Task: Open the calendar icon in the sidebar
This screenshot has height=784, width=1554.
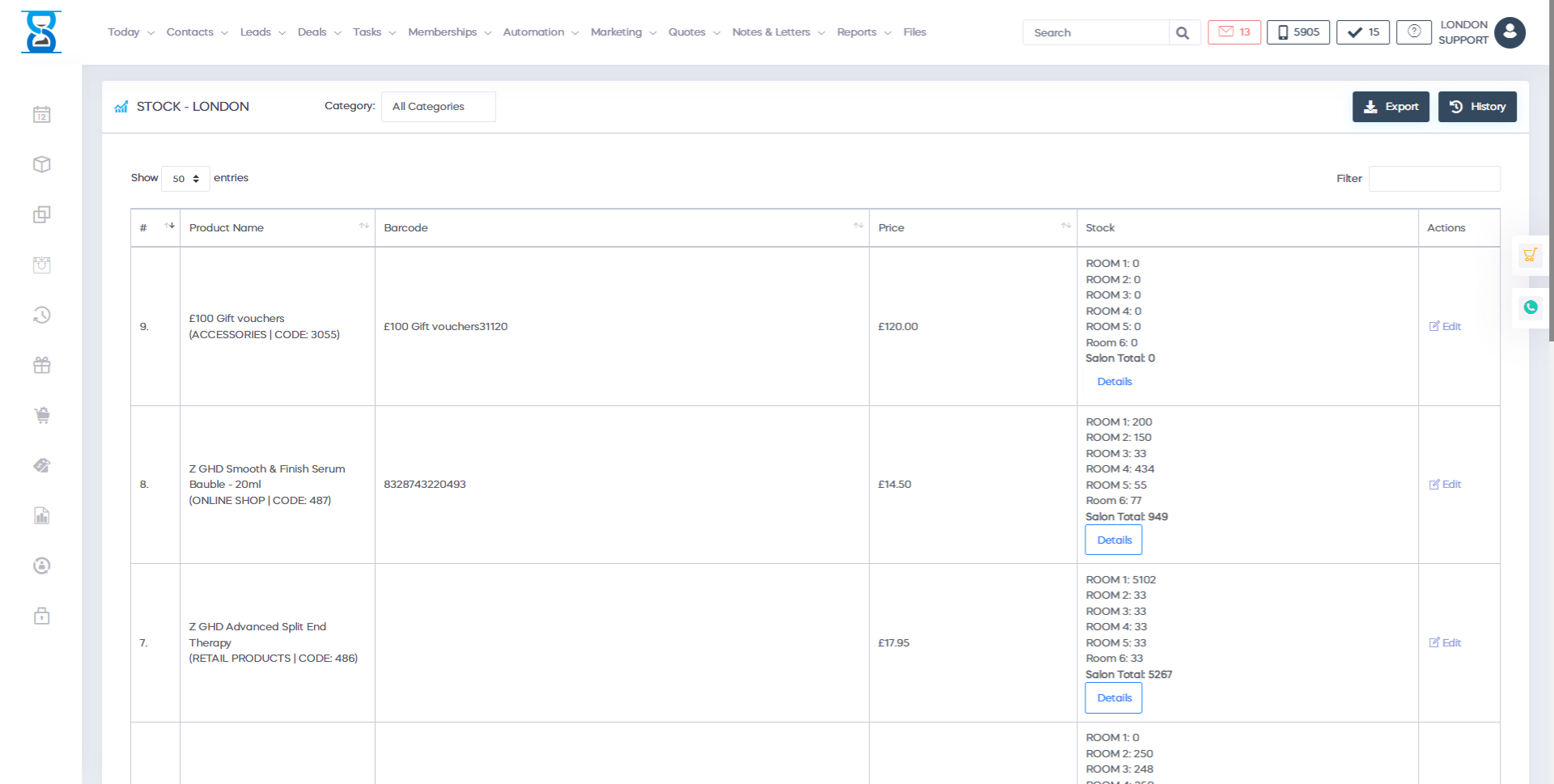Action: (x=42, y=115)
